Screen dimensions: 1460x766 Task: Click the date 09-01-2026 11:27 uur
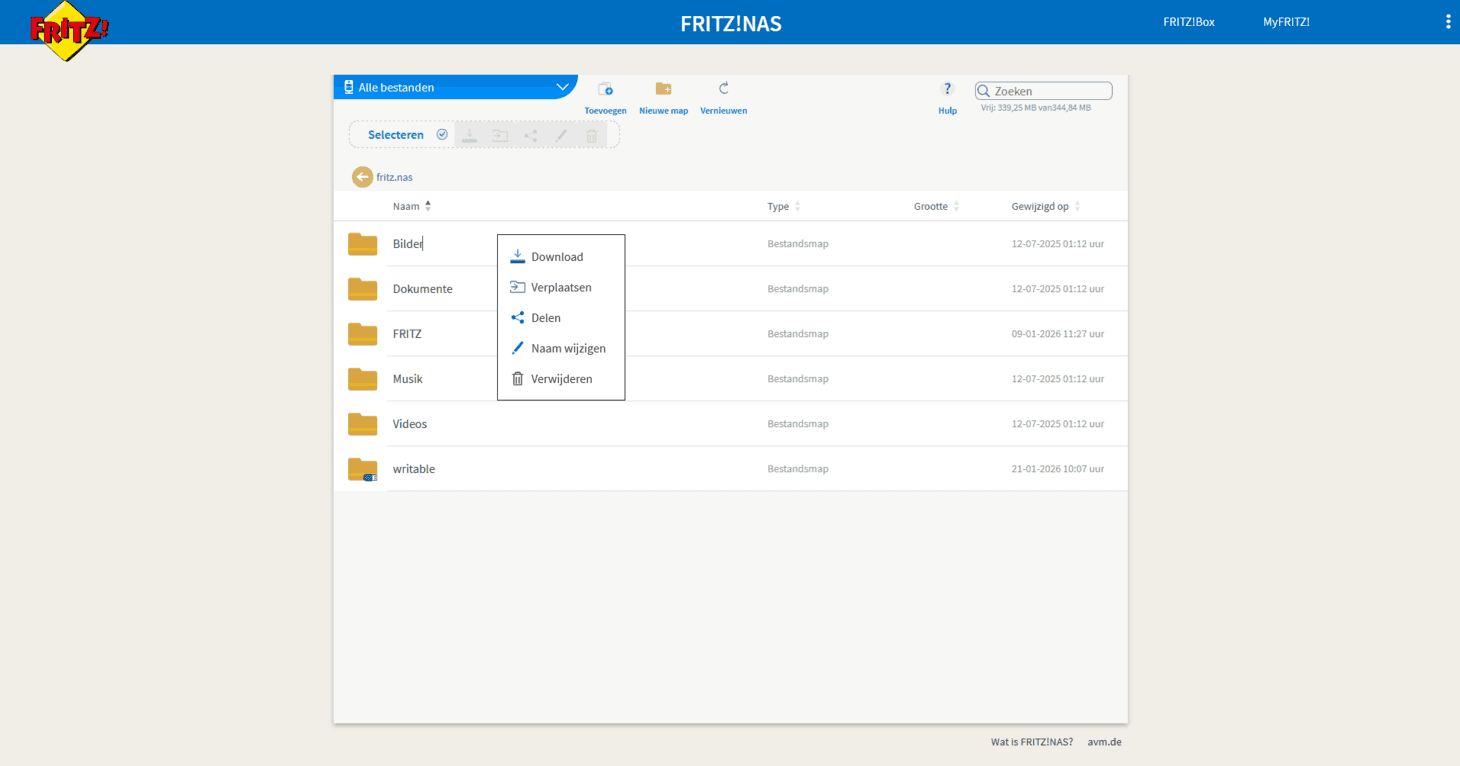tap(1058, 334)
